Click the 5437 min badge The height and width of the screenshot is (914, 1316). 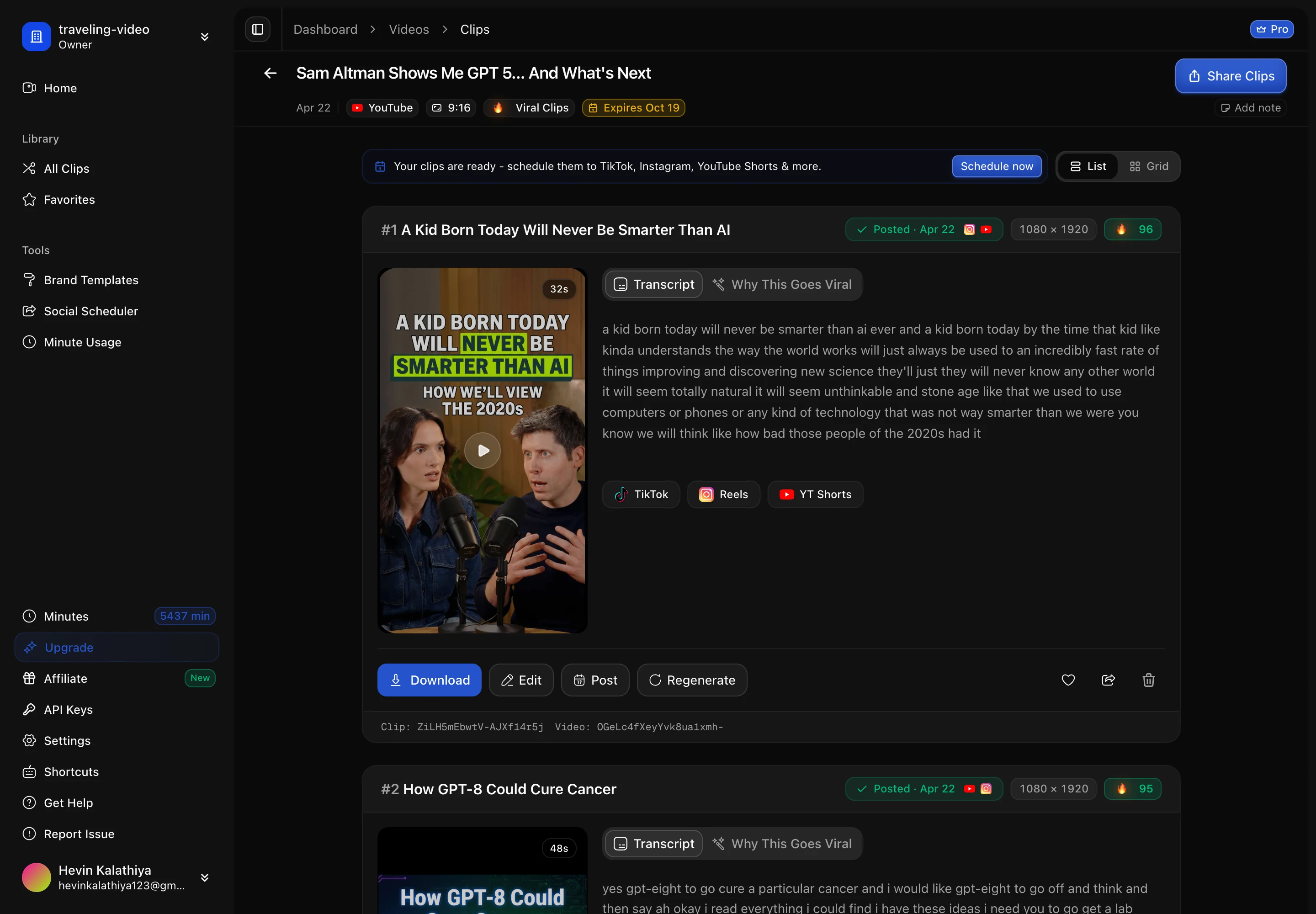(x=185, y=616)
